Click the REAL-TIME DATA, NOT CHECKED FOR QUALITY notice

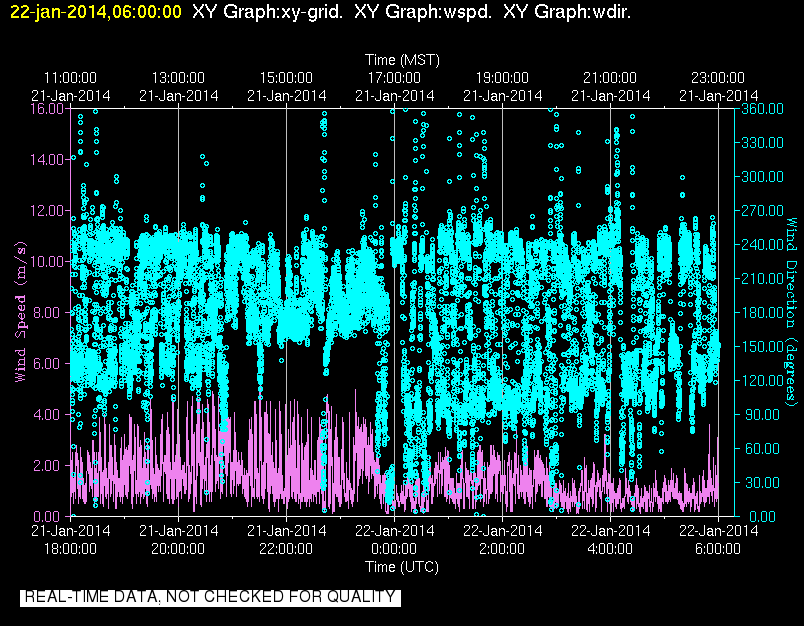tap(210, 597)
